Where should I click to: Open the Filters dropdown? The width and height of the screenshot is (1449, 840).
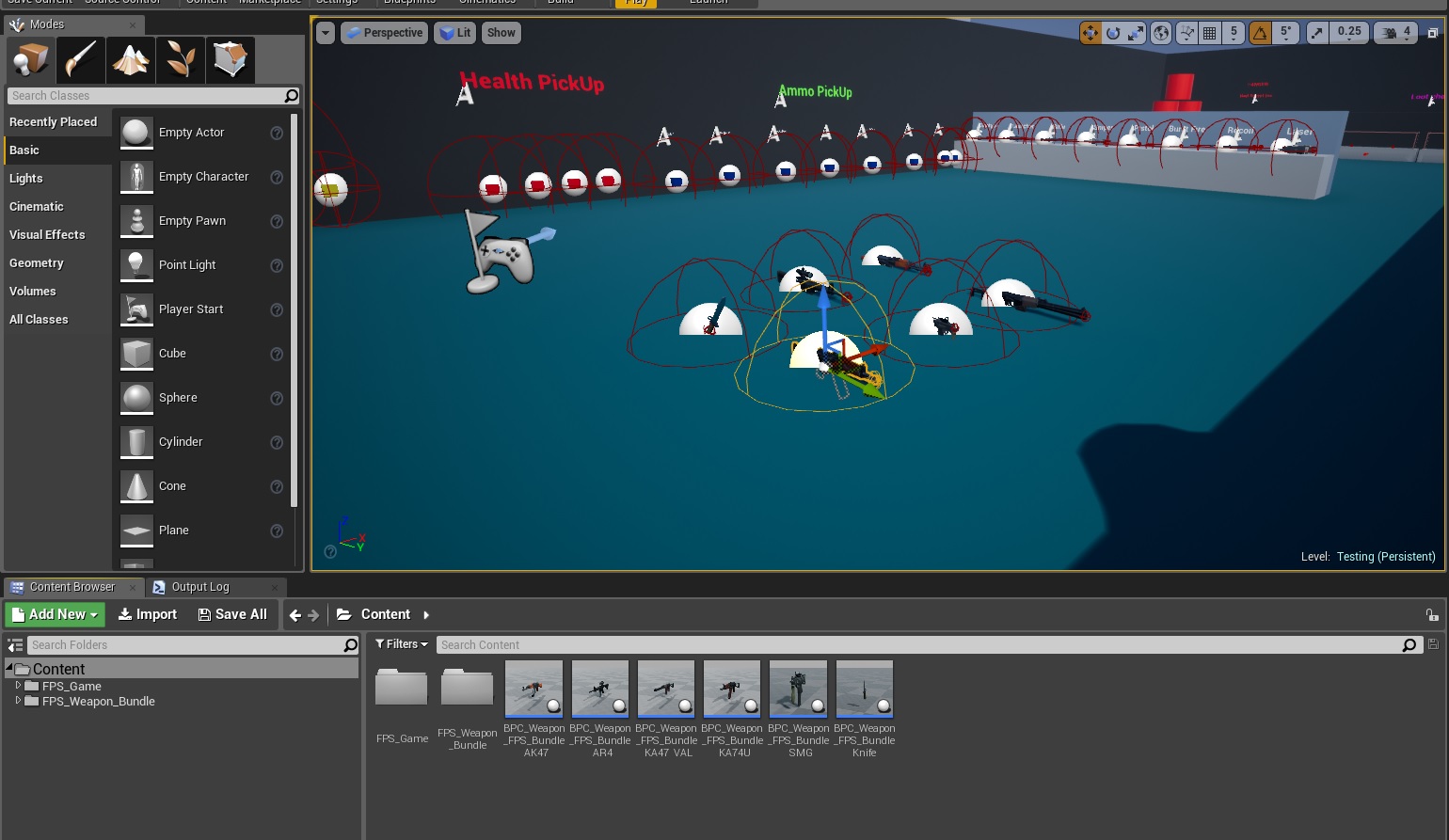pyautogui.click(x=402, y=644)
